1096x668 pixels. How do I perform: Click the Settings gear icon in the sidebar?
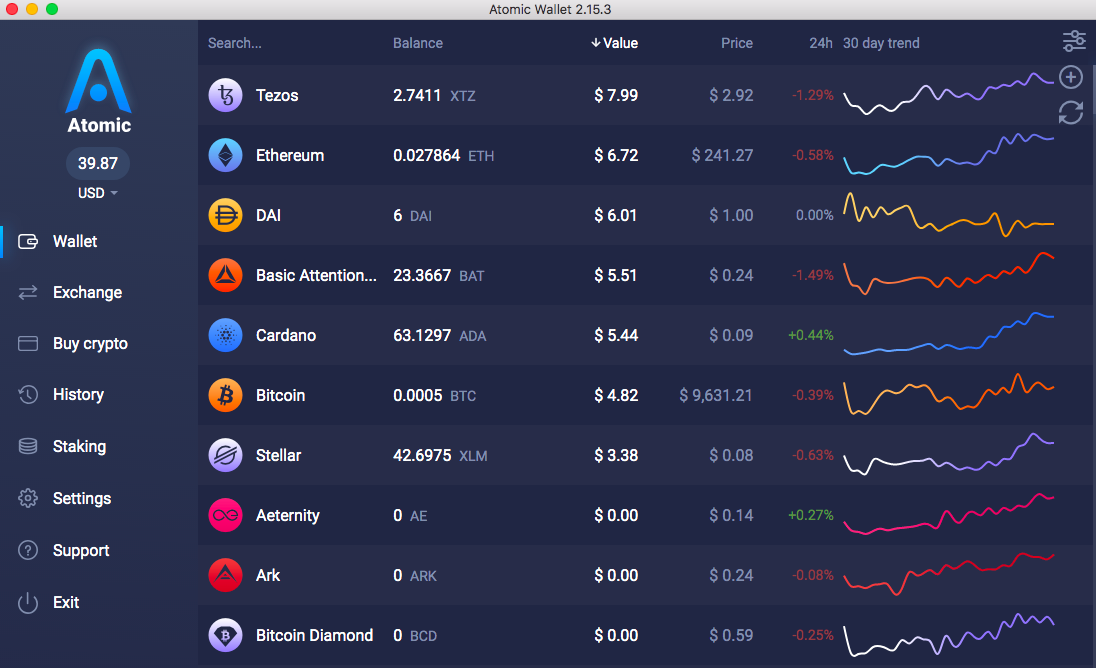click(28, 498)
